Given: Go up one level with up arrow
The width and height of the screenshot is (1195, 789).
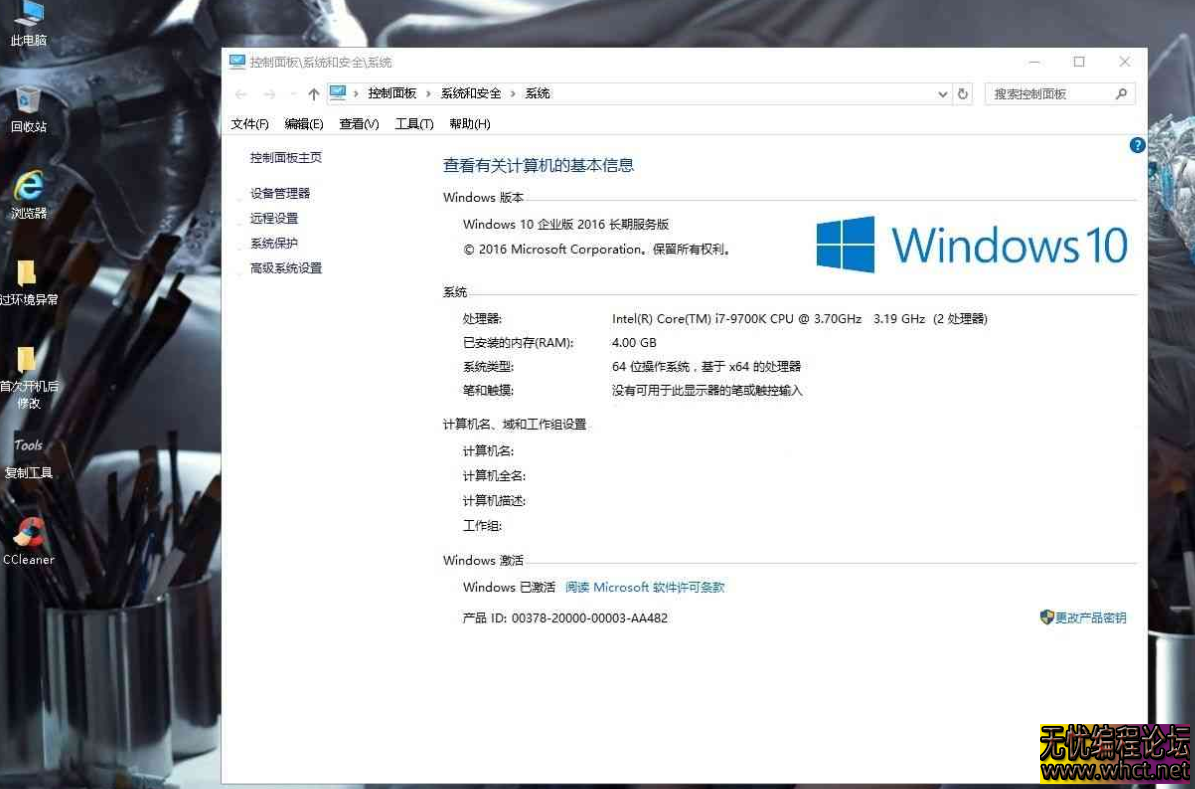Looking at the screenshot, I should coord(313,94).
